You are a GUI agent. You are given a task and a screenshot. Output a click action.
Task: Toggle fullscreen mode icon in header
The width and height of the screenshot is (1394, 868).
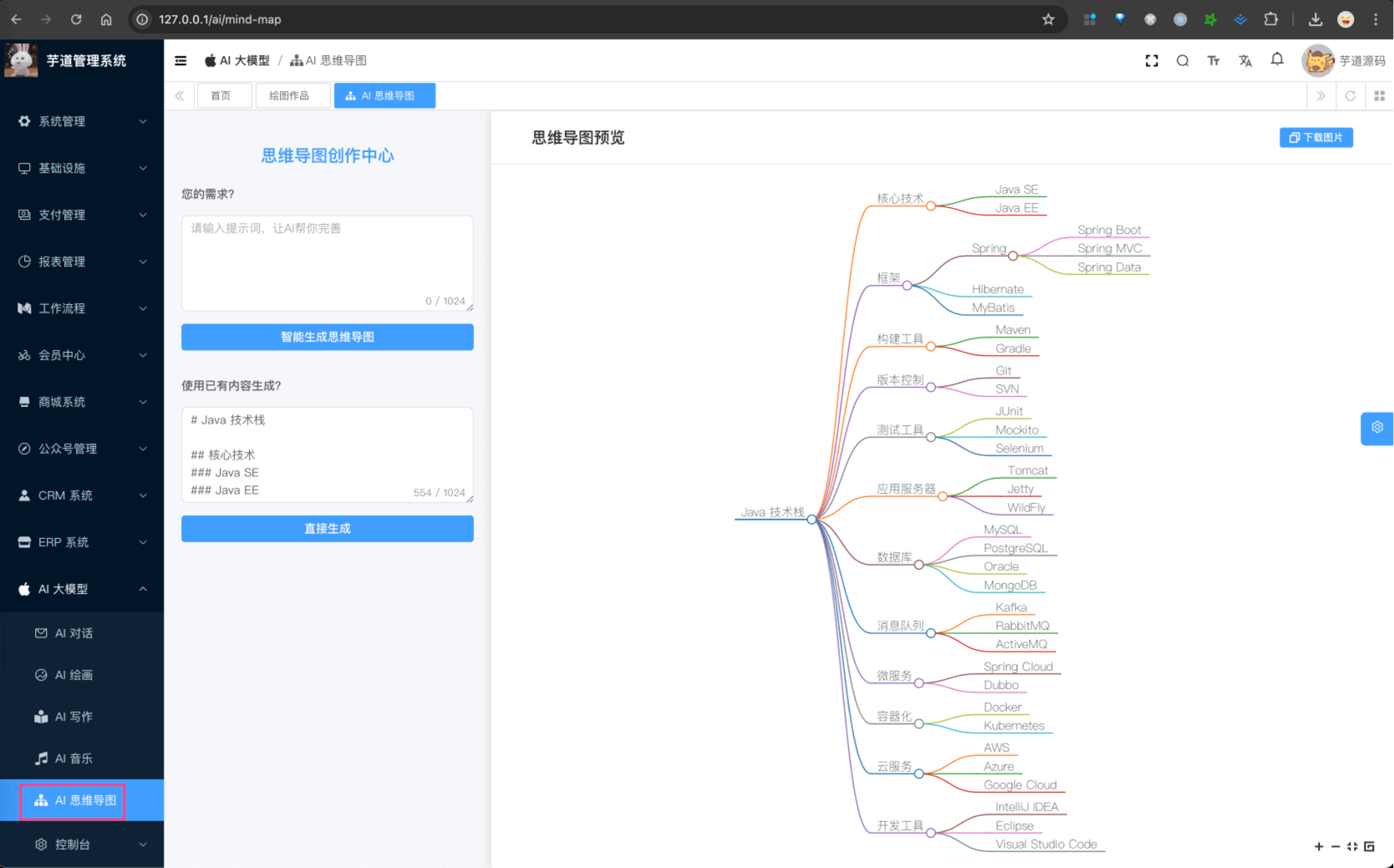tap(1152, 60)
